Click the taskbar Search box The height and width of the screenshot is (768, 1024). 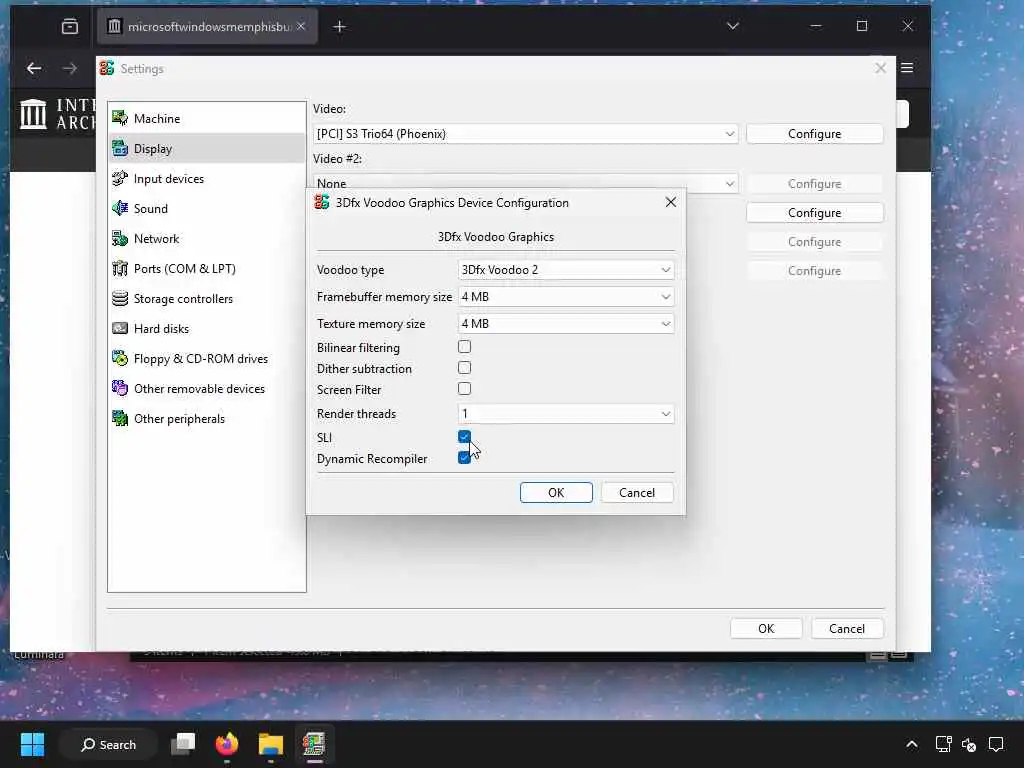(108, 744)
